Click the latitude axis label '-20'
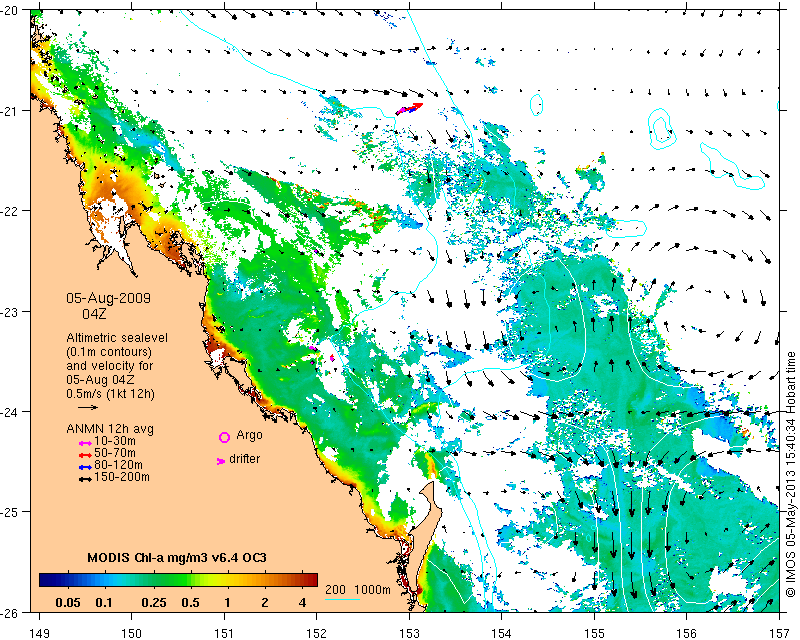The height and width of the screenshot is (640, 800). tap(11, 11)
